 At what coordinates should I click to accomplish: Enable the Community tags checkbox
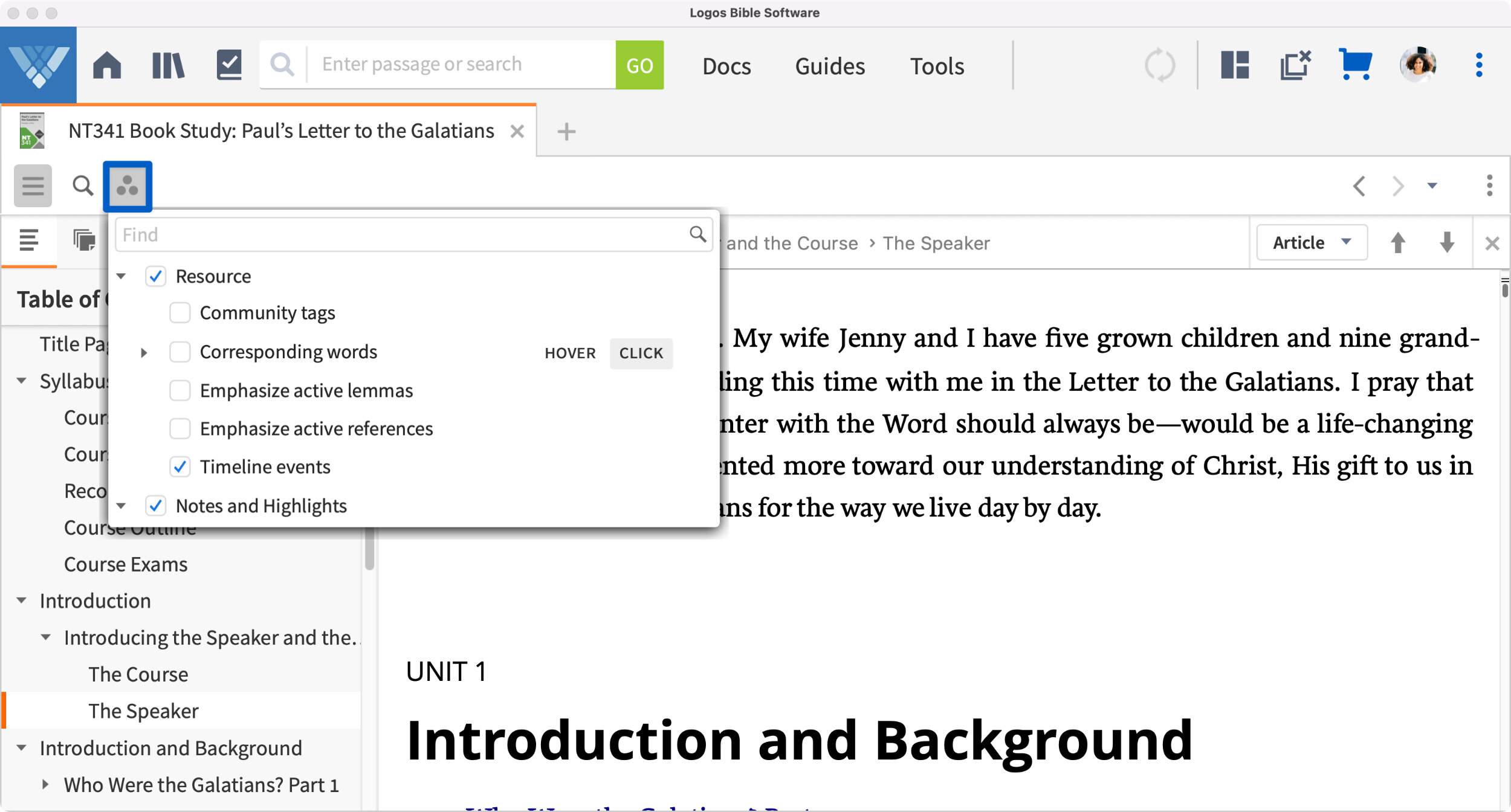point(180,313)
